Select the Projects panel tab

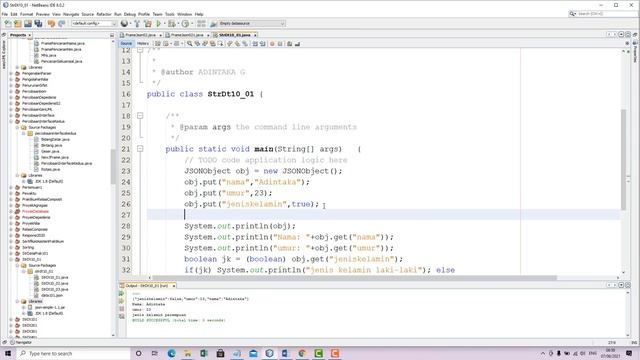point(18,35)
